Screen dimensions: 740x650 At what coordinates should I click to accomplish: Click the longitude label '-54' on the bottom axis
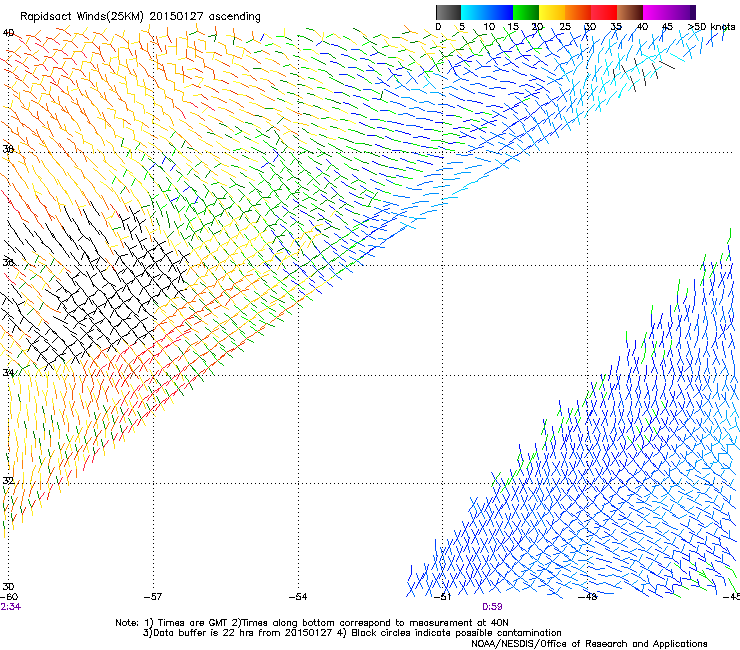(x=298, y=597)
